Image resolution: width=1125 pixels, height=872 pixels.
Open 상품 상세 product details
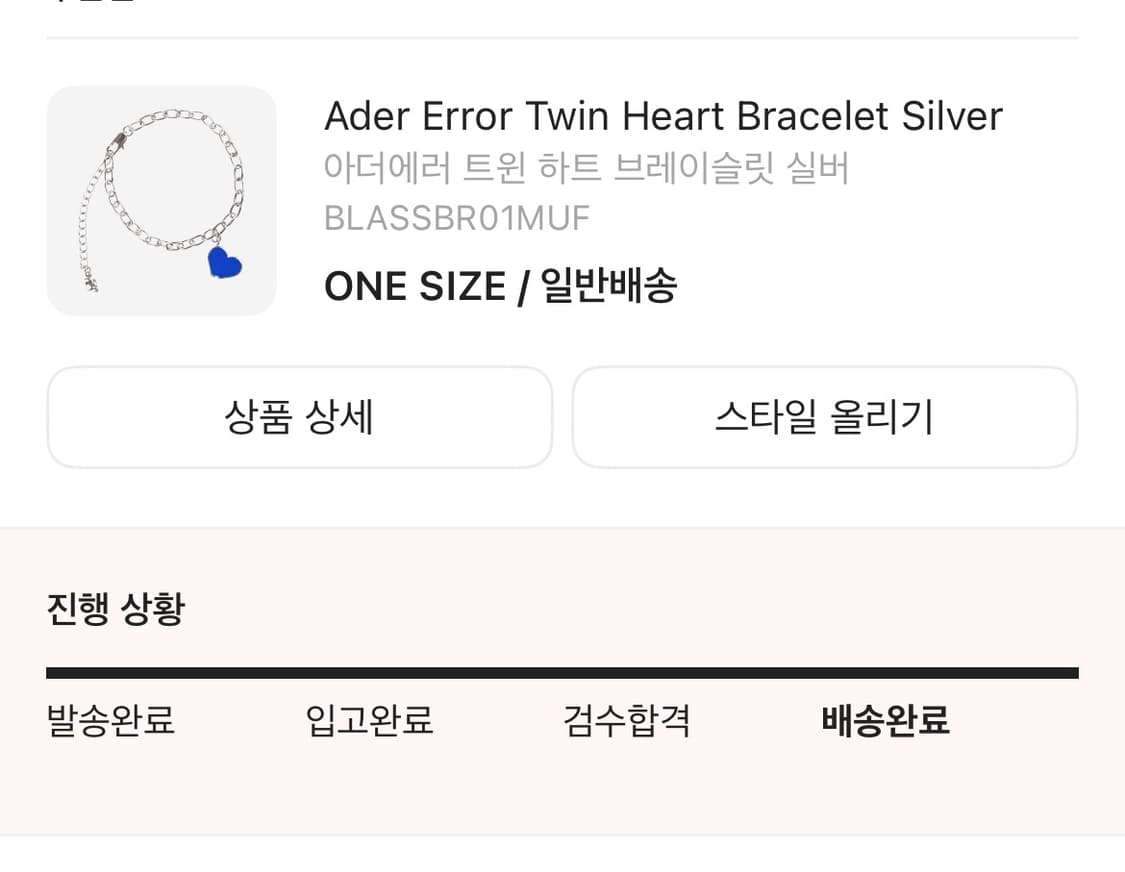pyautogui.click(x=299, y=417)
